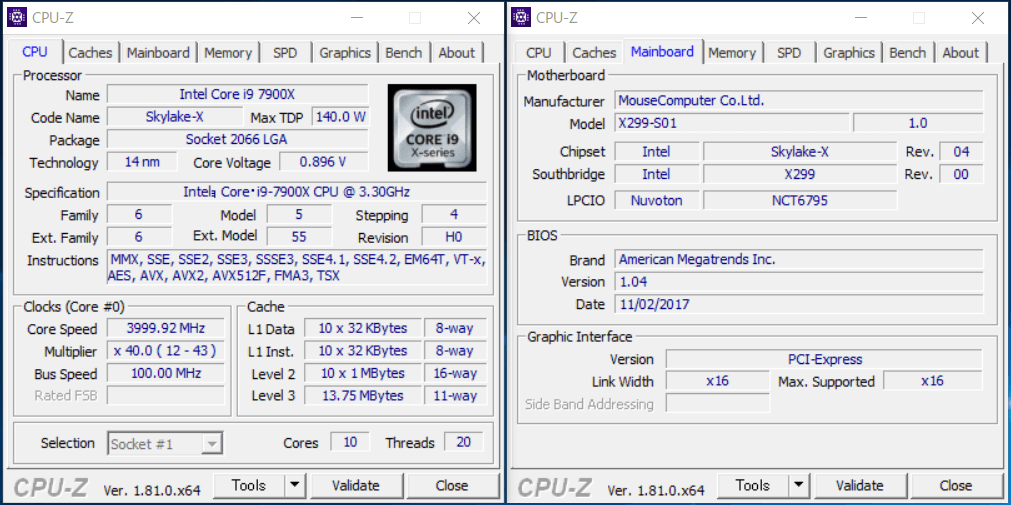The height and width of the screenshot is (505, 1011).
Task: Click chipset Rev. value '04'
Action: [961, 152]
